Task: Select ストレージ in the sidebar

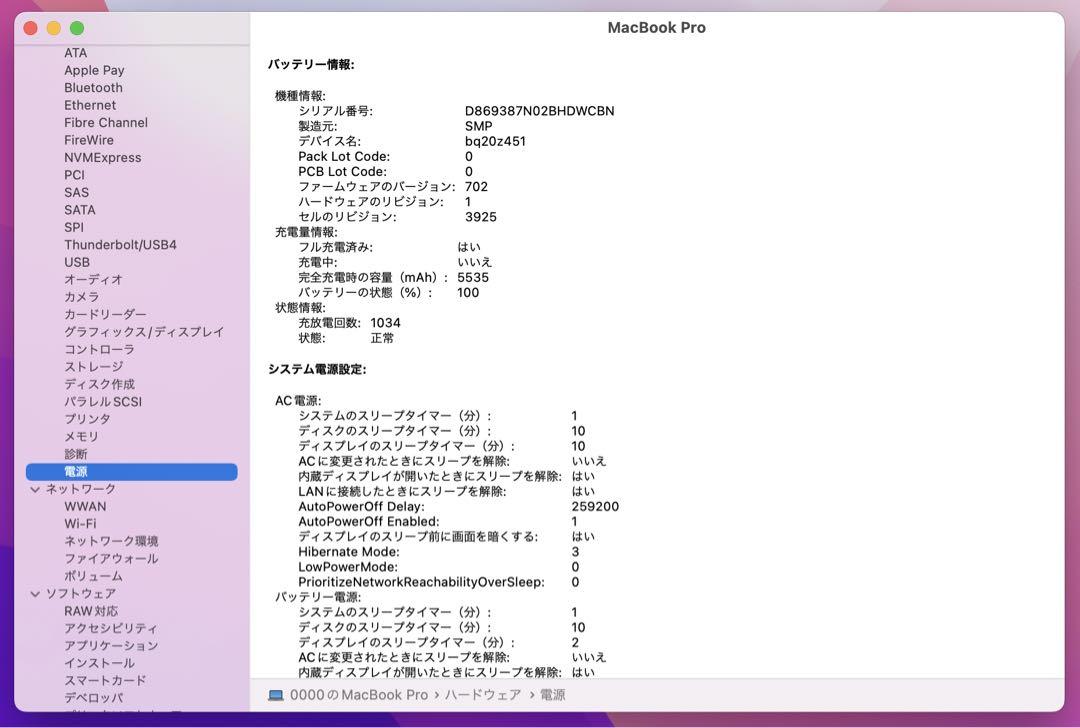Action: tap(94, 367)
